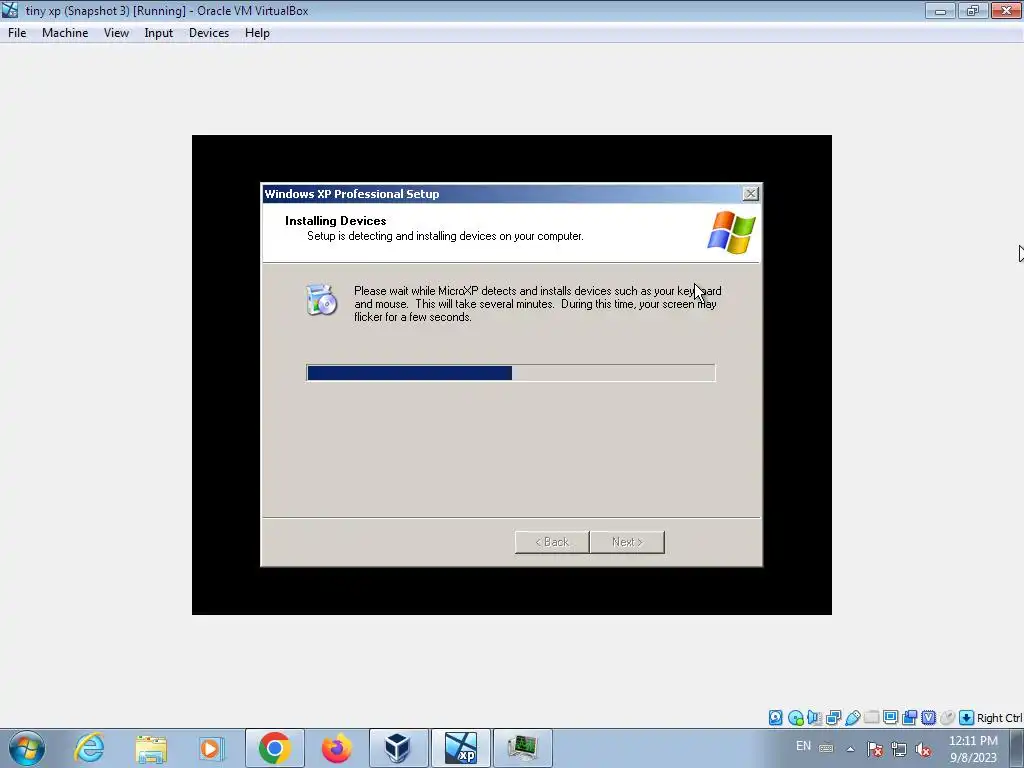Click the recording status icon
The image size is (1024, 768).
(909, 718)
